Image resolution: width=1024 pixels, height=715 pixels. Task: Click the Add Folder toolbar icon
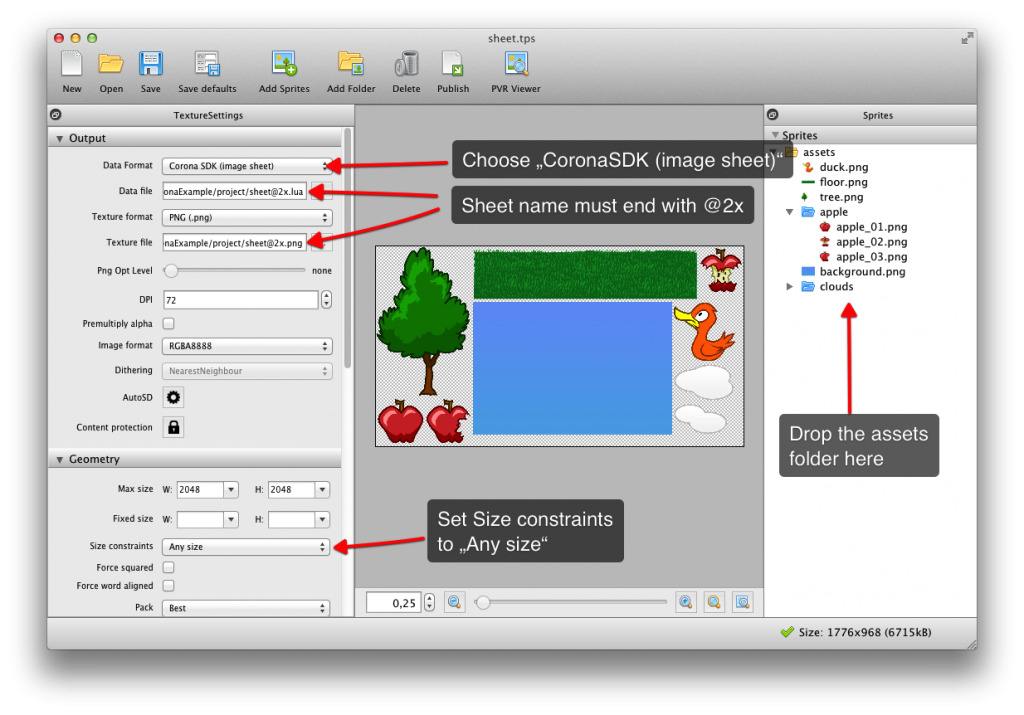click(351, 65)
